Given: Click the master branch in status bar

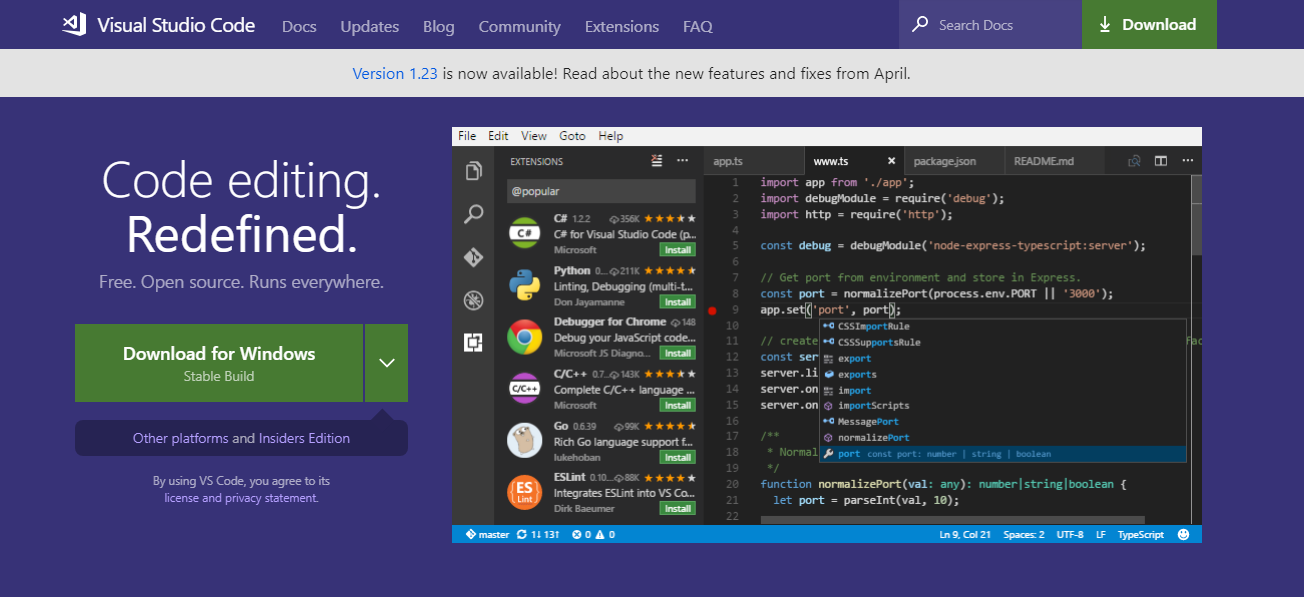Looking at the screenshot, I should point(487,534).
